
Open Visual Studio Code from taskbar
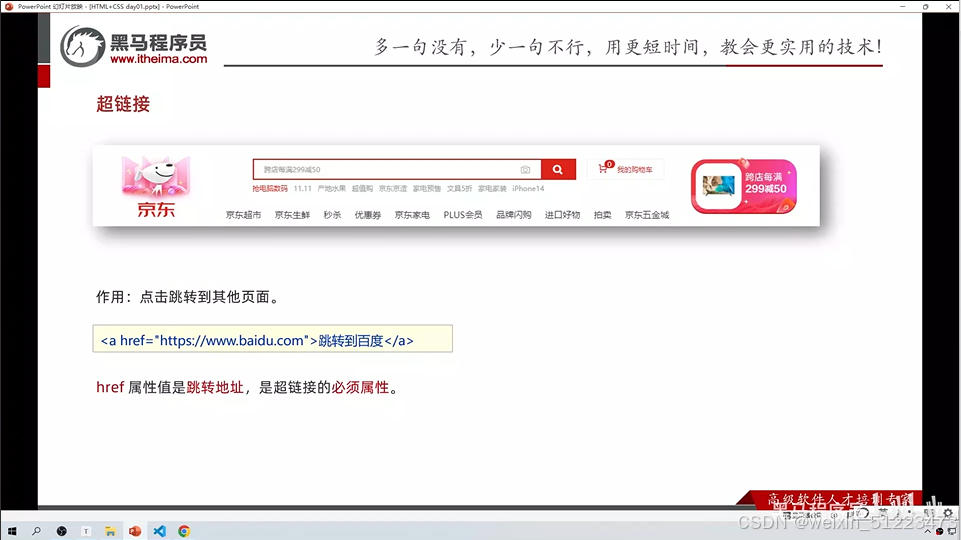(159, 531)
